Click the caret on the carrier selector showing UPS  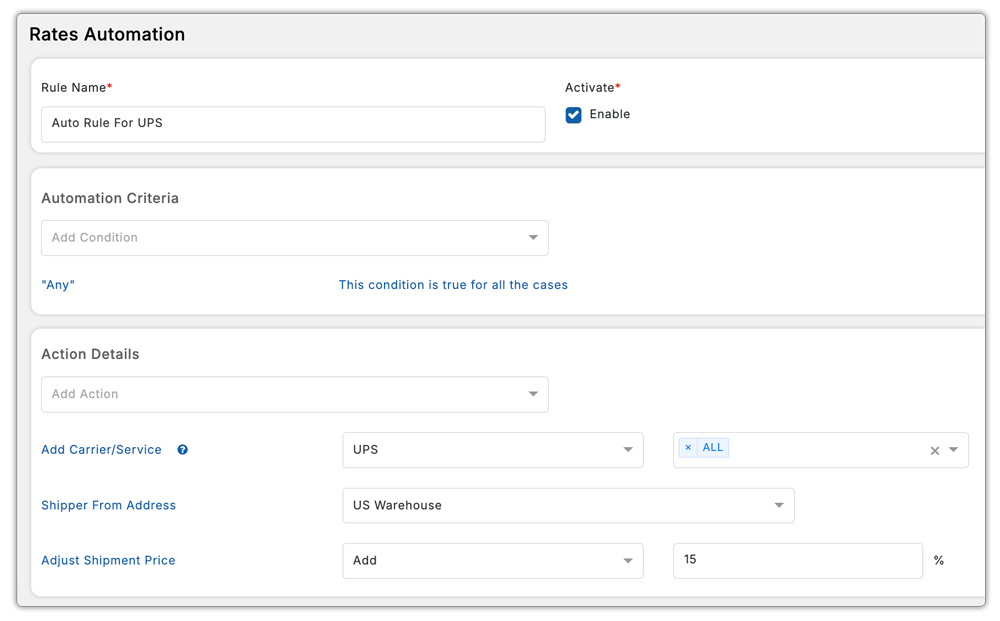pyautogui.click(x=629, y=450)
